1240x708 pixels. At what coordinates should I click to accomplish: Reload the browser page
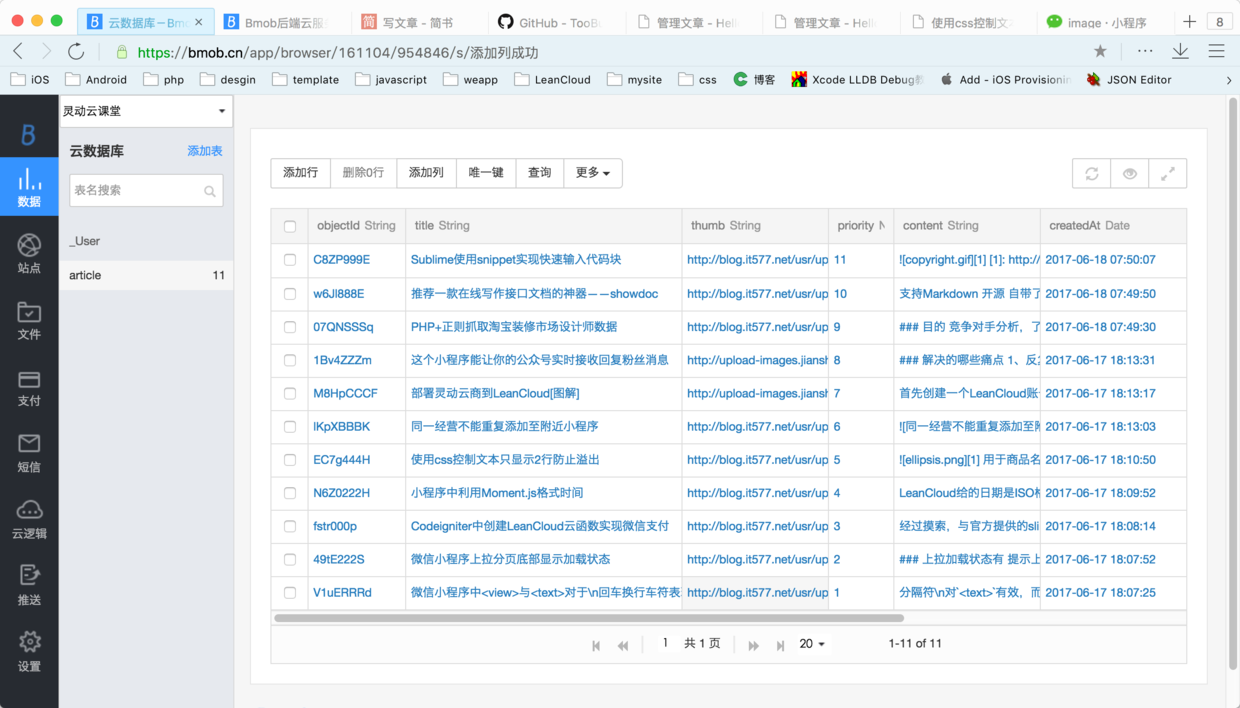pos(76,51)
